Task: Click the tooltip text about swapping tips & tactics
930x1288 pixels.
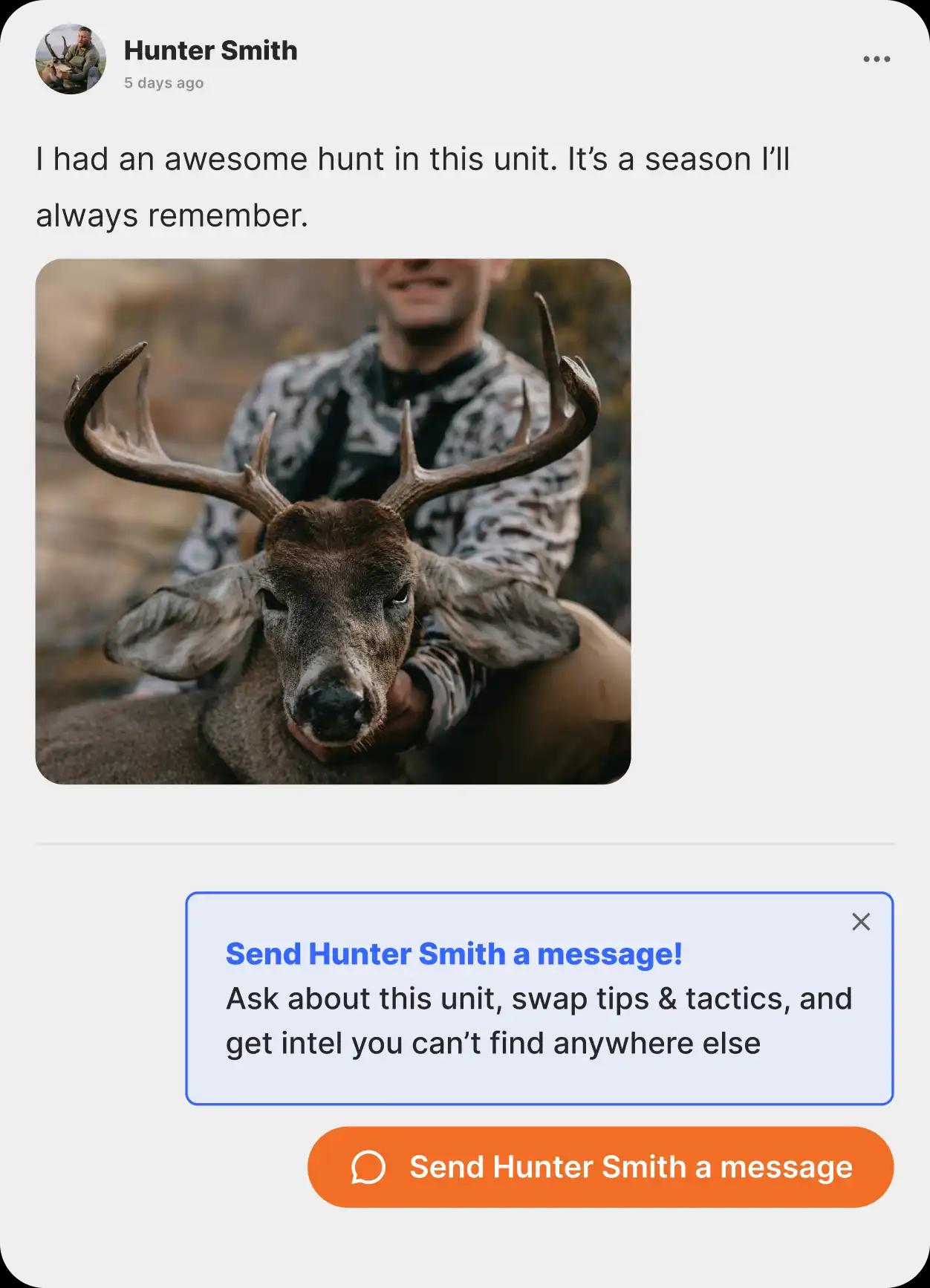Action: [539, 999]
